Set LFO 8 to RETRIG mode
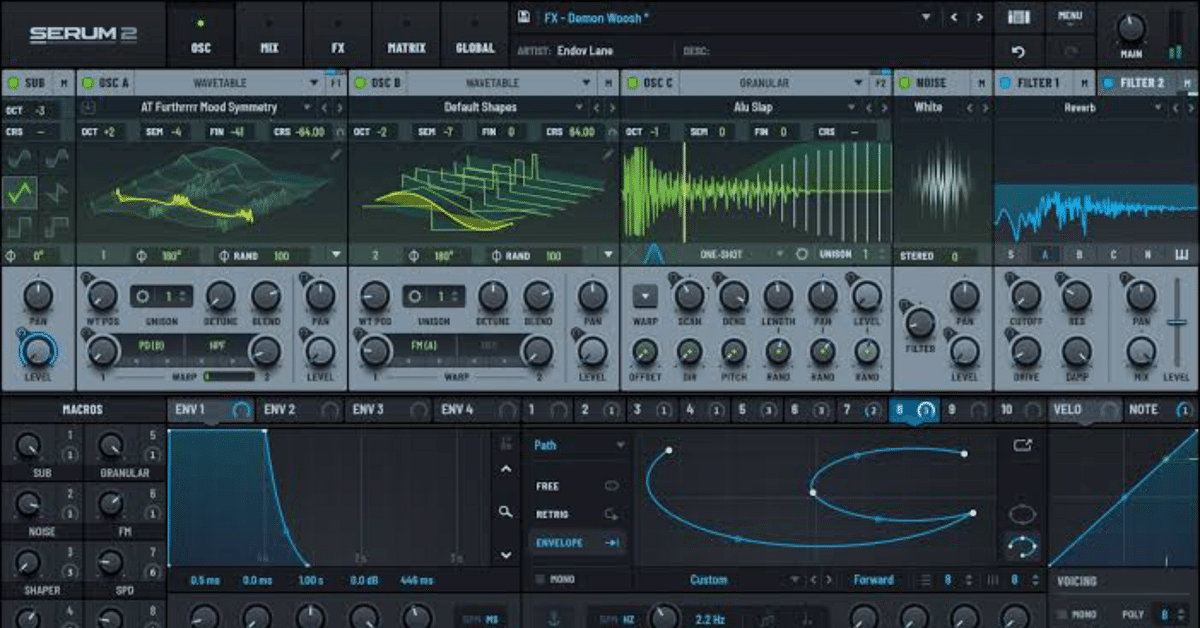This screenshot has width=1200, height=628. (x=548, y=512)
